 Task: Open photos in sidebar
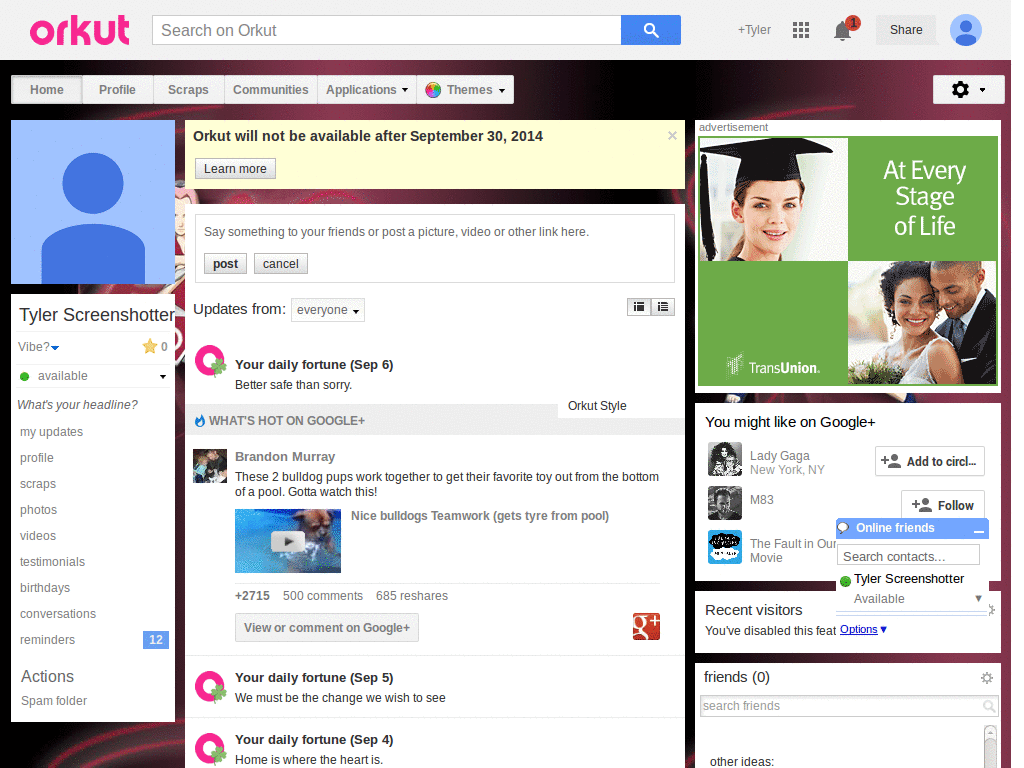pyautogui.click(x=39, y=509)
